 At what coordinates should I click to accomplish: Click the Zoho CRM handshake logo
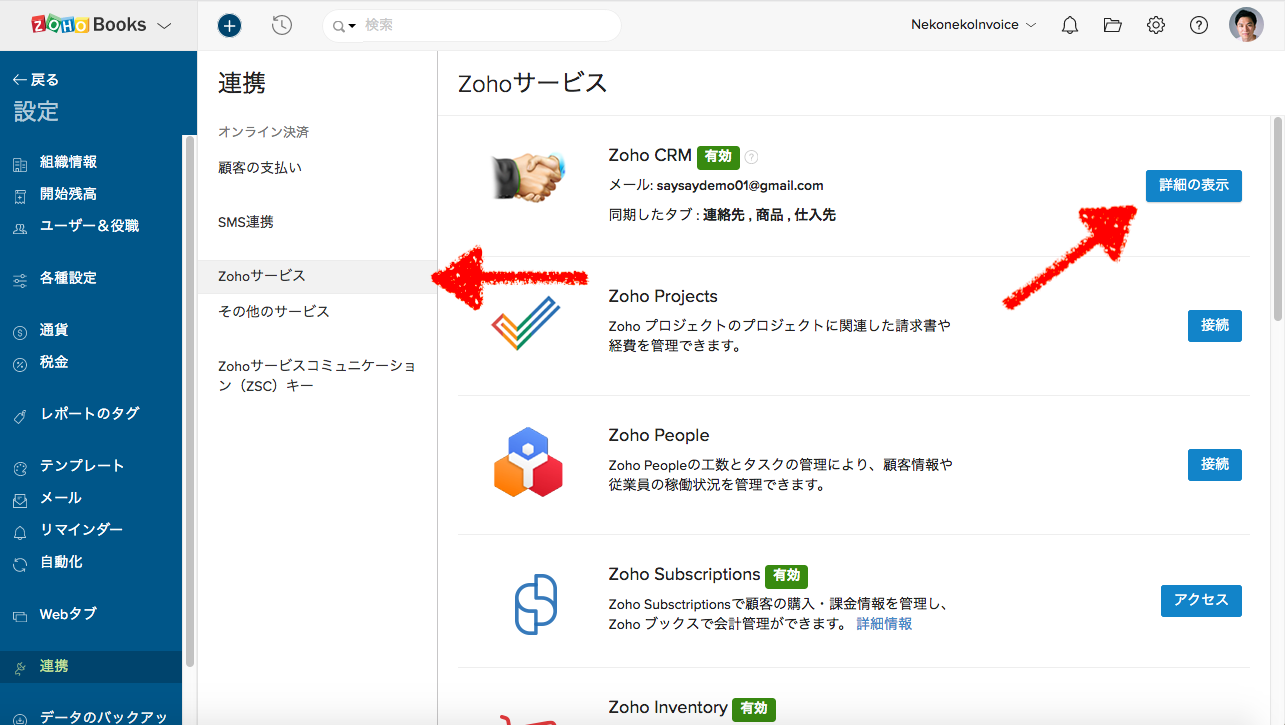528,176
